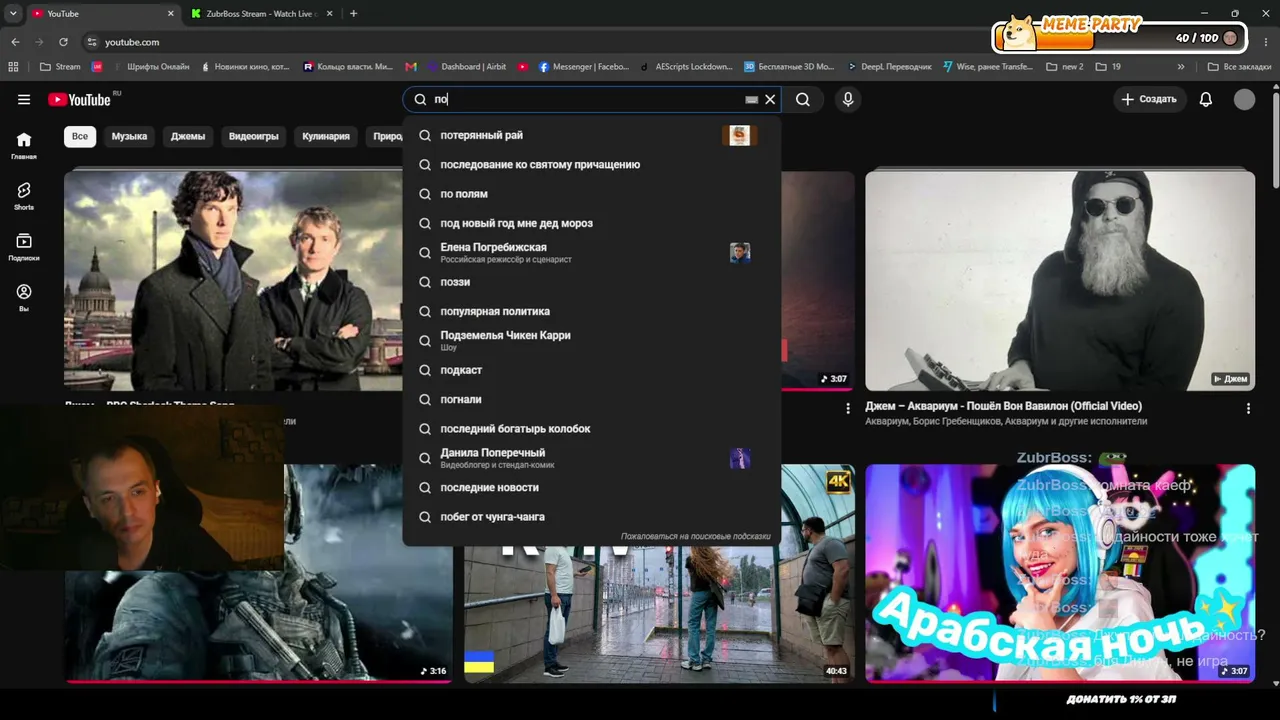Clear the search query with the X

(770, 100)
